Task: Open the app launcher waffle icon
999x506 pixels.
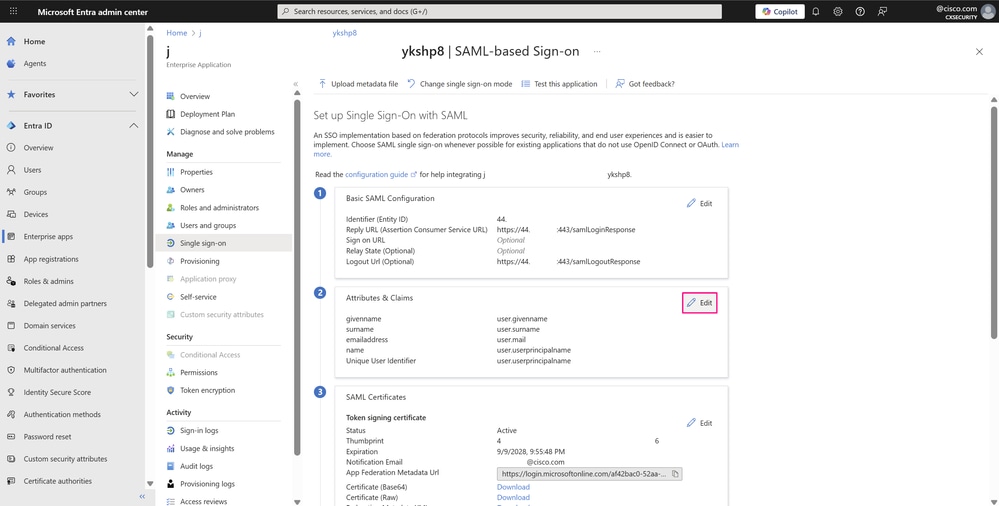Action: point(14,11)
